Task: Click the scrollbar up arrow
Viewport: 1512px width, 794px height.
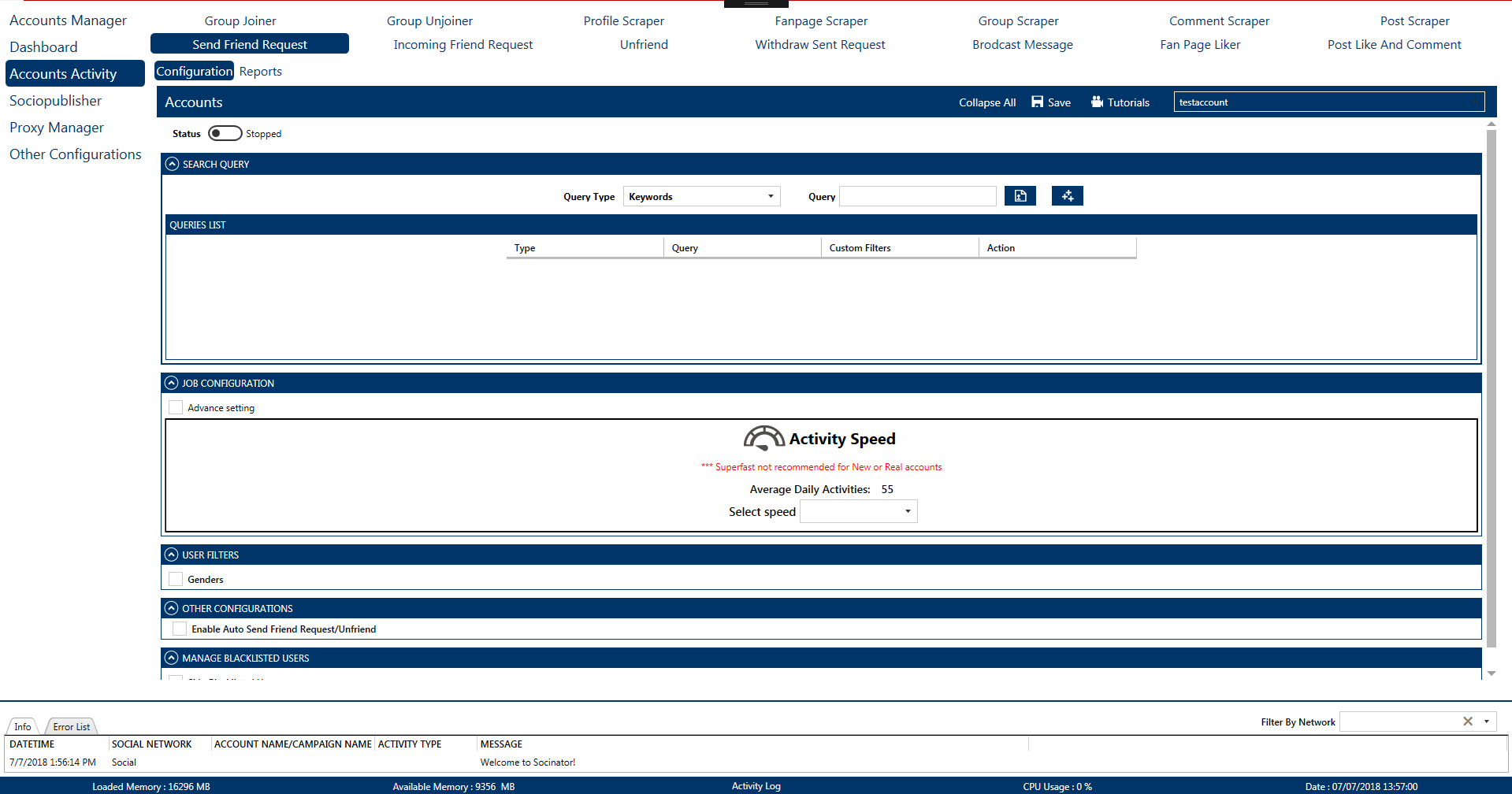Action: [1491, 124]
